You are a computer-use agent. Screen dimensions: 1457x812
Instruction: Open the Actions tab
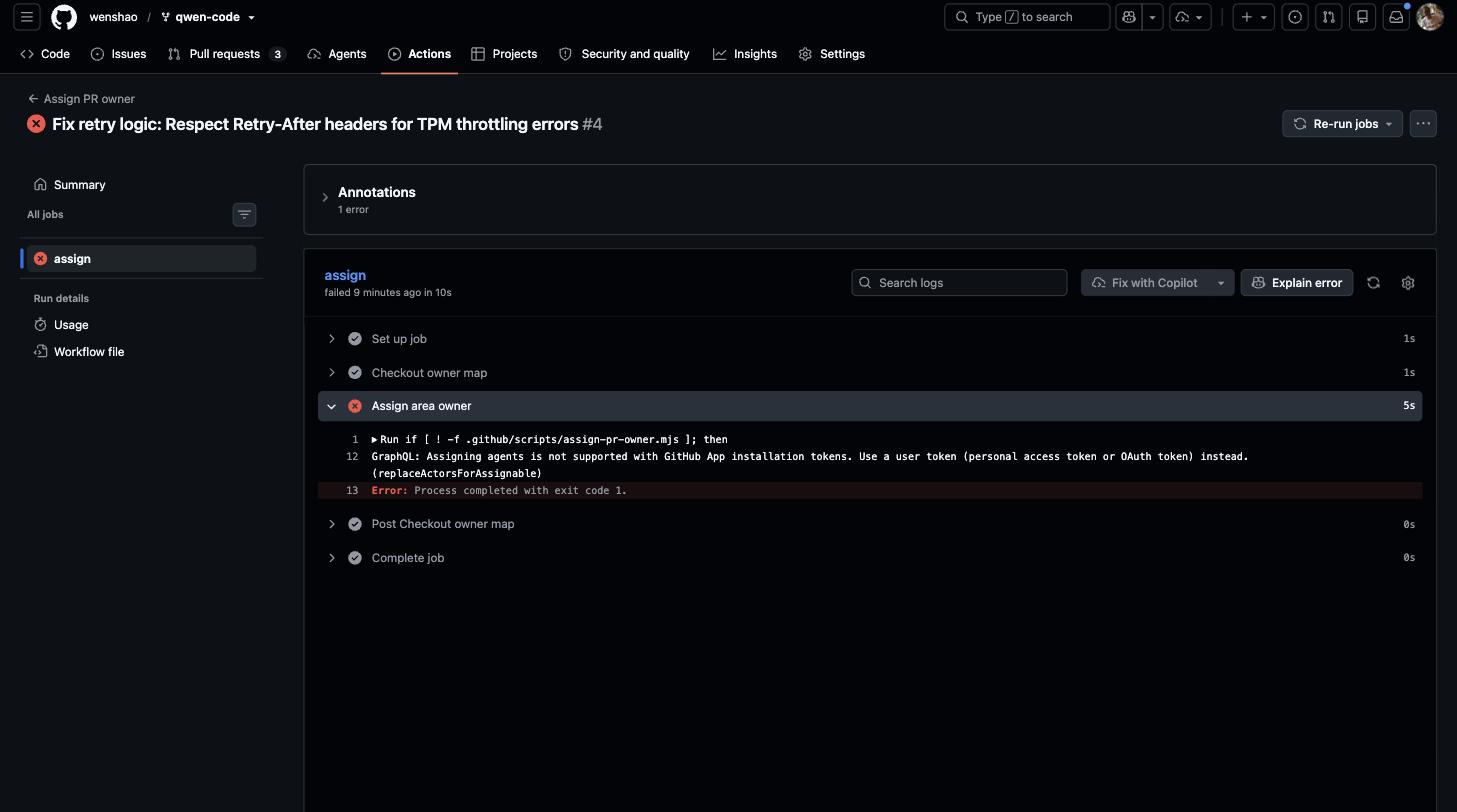pos(419,54)
